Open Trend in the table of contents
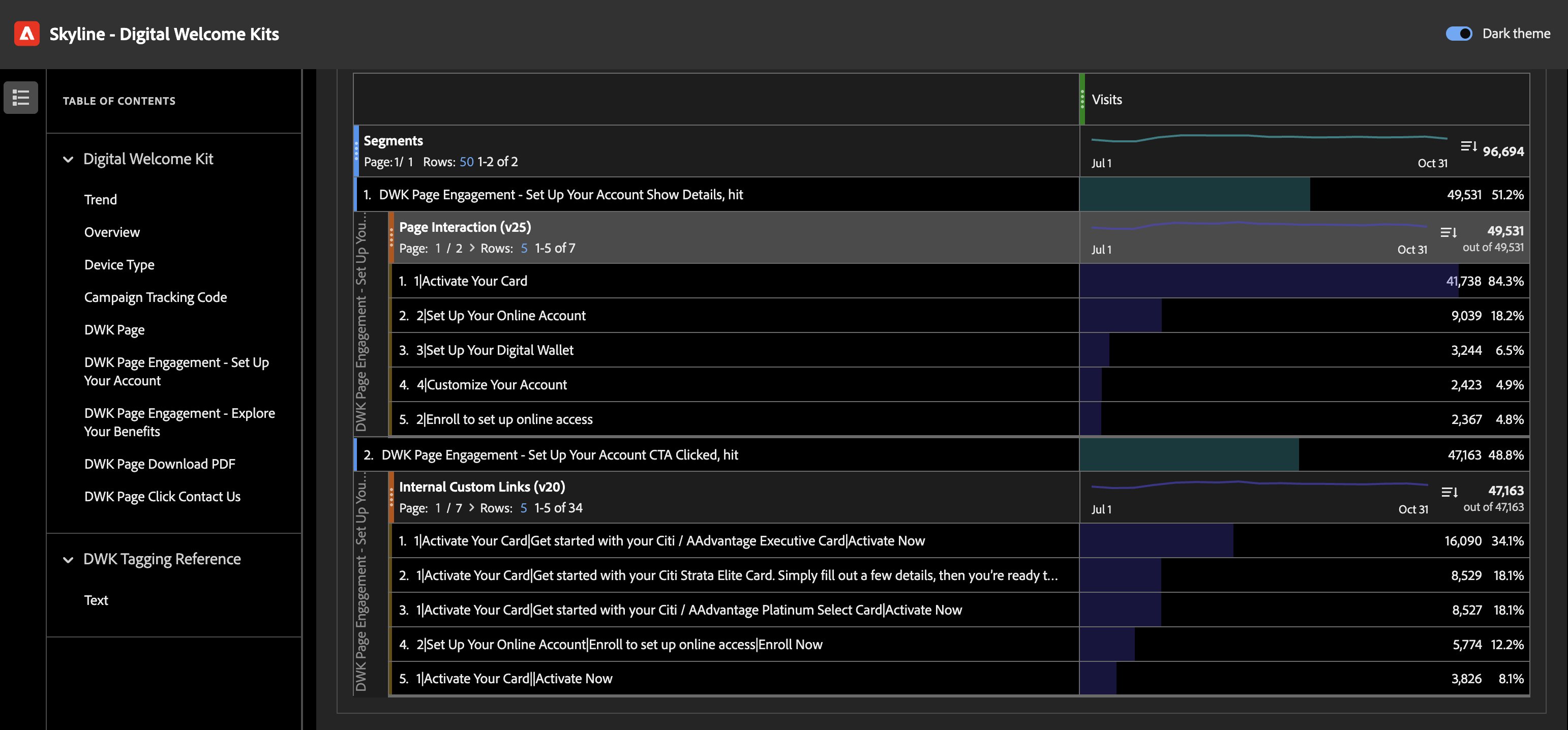The height and width of the screenshot is (730, 1568). pos(101,200)
